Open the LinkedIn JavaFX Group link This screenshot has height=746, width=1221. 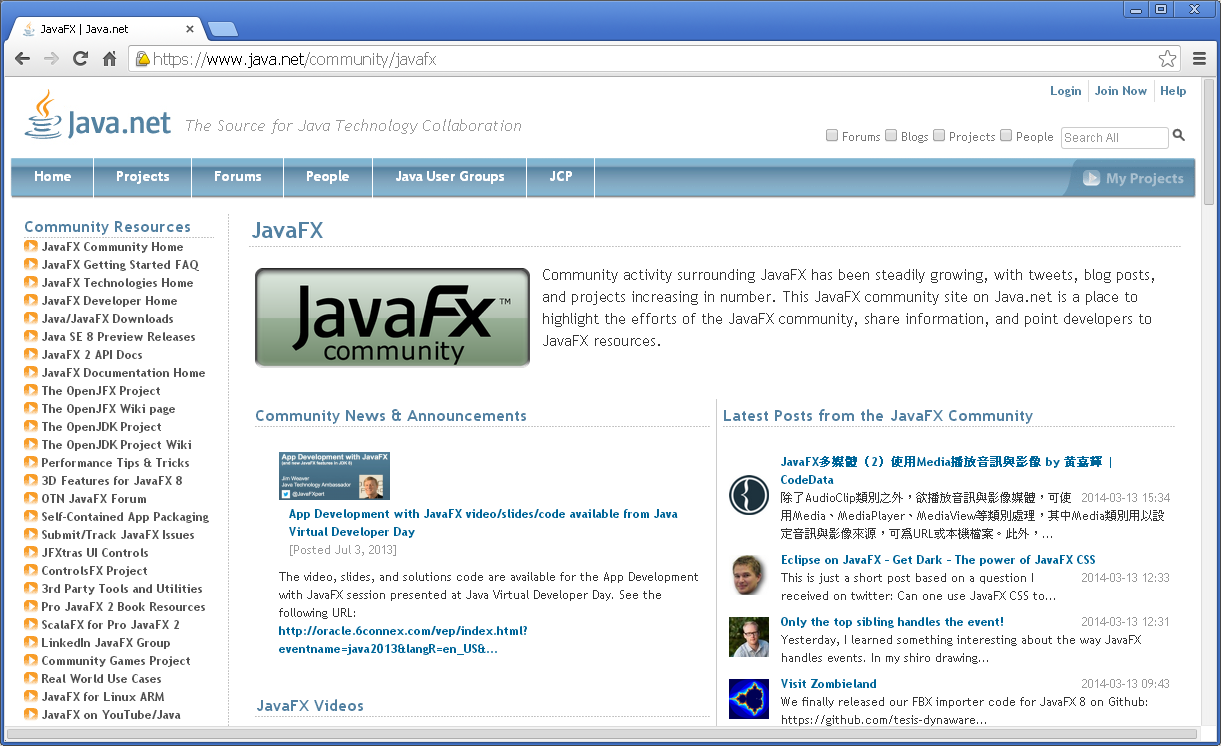[x=106, y=643]
